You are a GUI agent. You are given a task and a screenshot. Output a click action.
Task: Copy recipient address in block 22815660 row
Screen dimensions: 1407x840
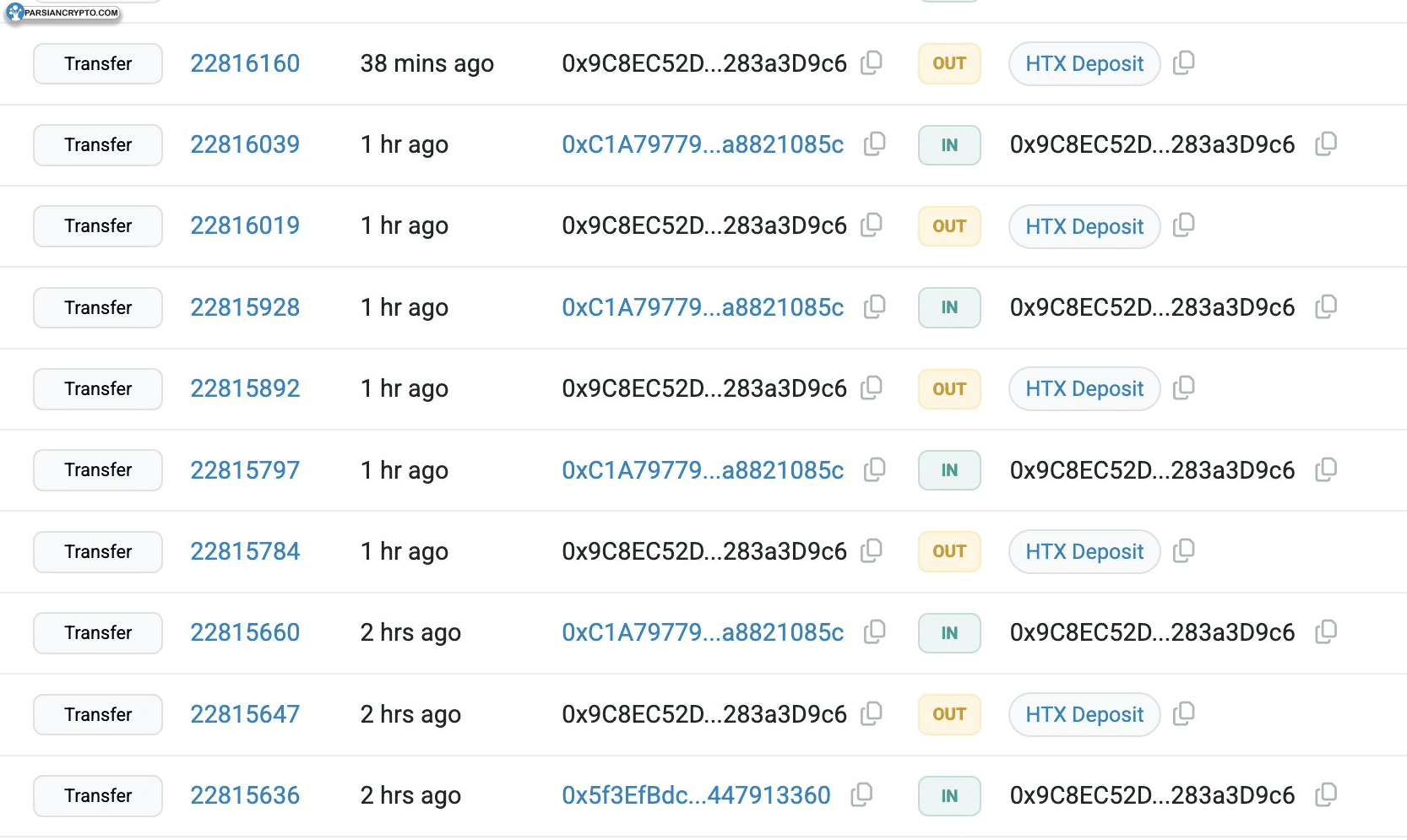coord(1326,632)
